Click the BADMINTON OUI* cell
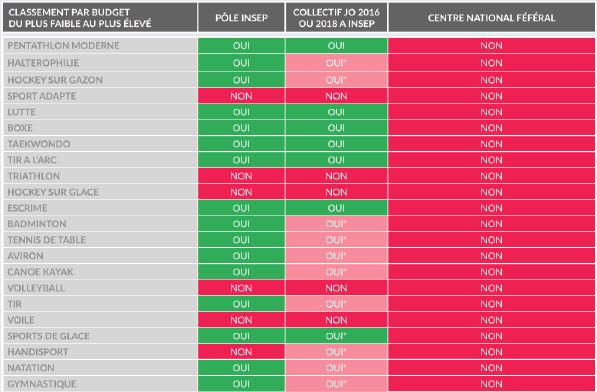This screenshot has width=597, height=392. (x=336, y=224)
